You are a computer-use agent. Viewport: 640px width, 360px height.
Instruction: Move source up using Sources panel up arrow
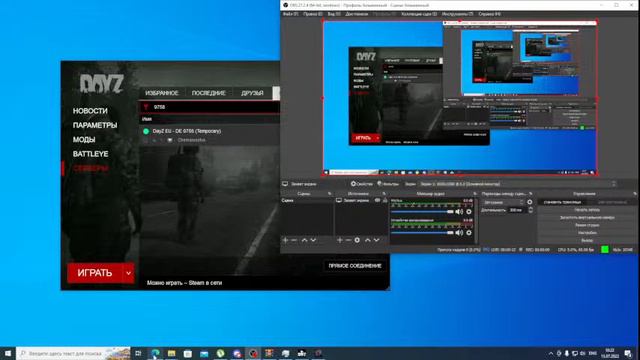[x=368, y=240]
